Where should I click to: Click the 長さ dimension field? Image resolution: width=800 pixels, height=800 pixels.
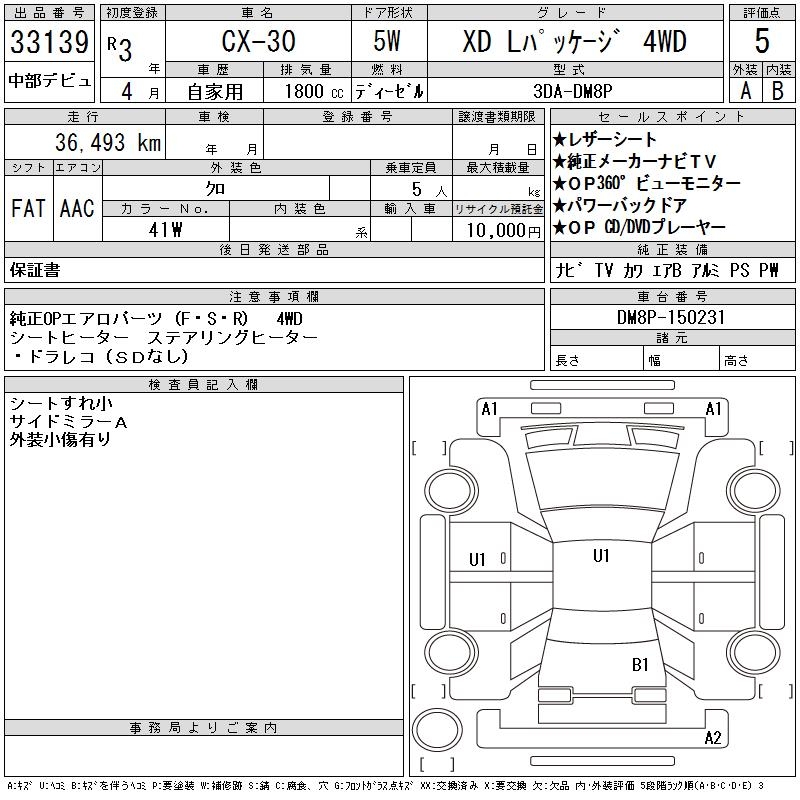tap(596, 359)
